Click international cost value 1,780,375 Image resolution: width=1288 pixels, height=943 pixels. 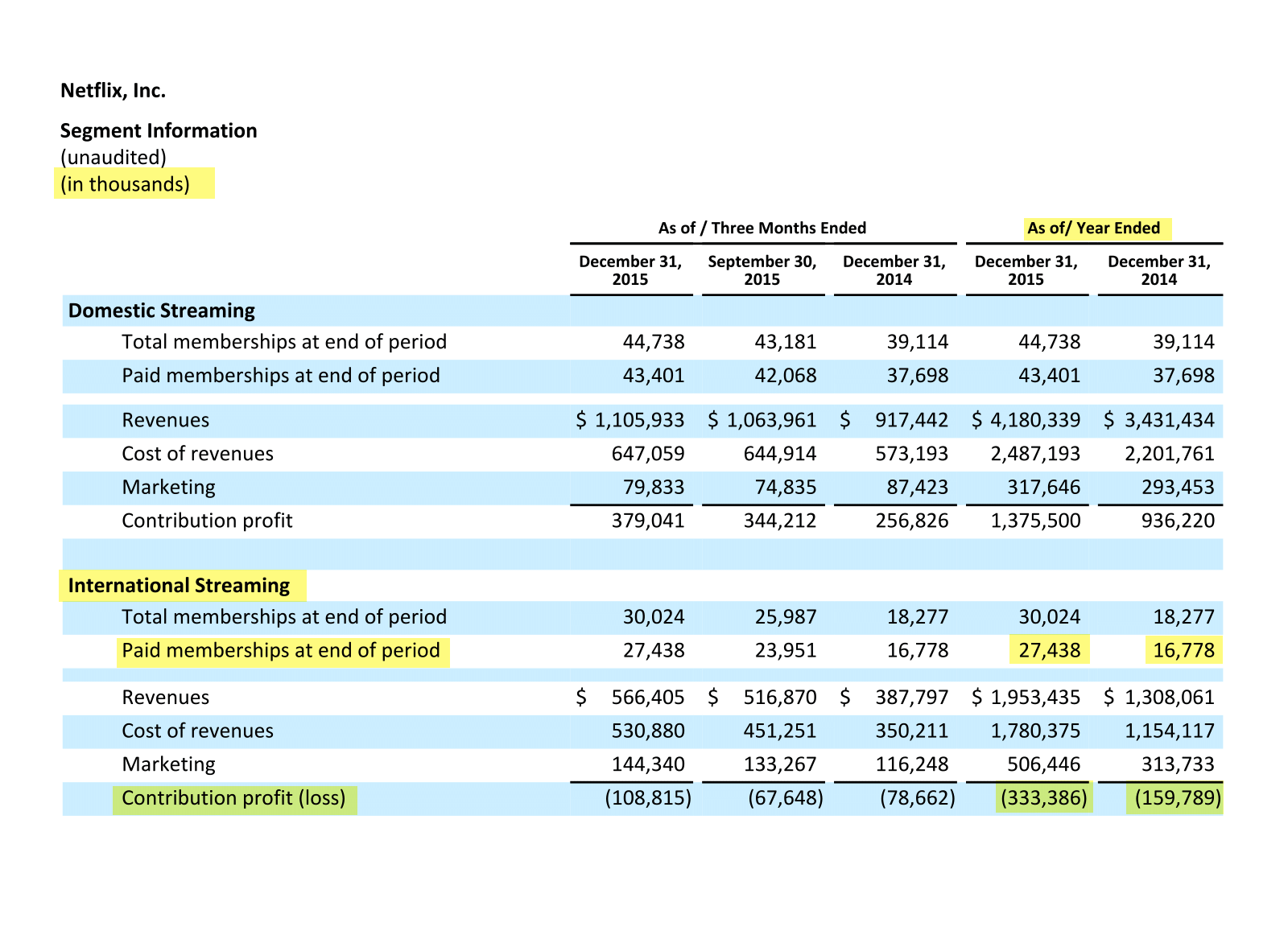pyautogui.click(x=1035, y=731)
